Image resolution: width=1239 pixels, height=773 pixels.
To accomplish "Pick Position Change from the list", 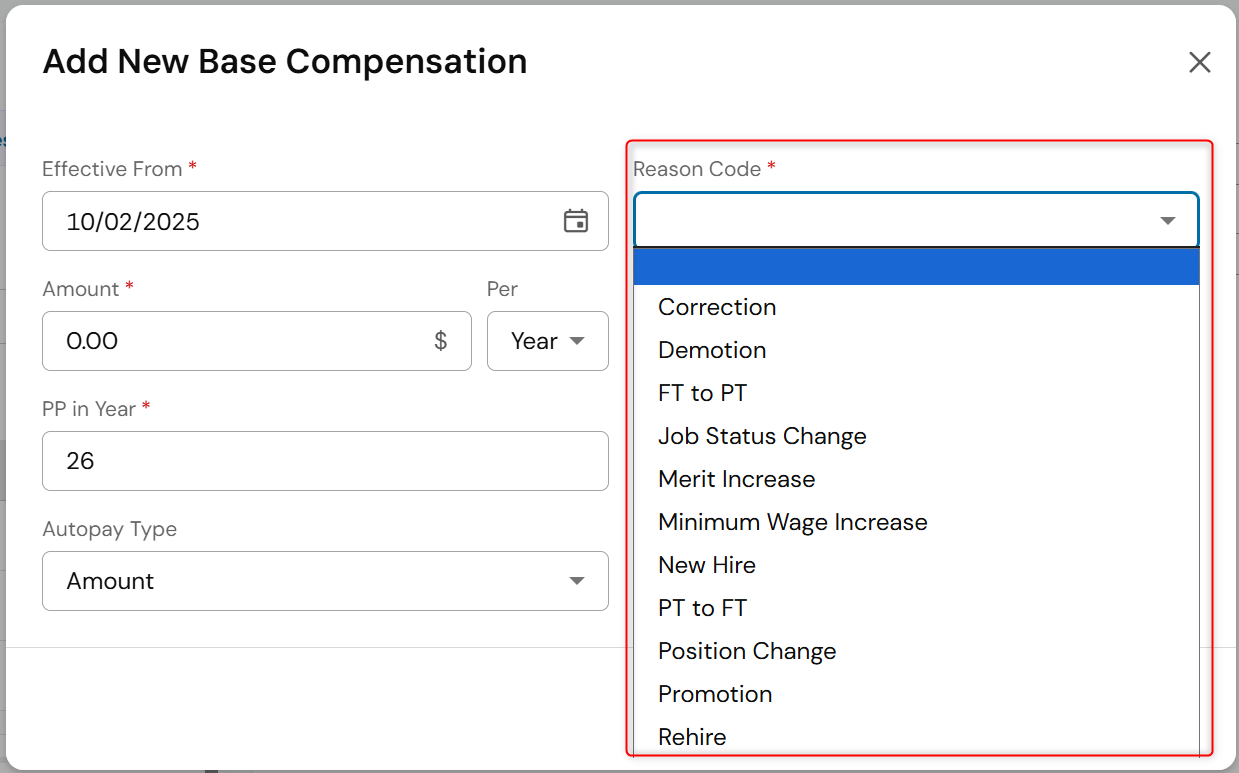I will tap(747, 651).
